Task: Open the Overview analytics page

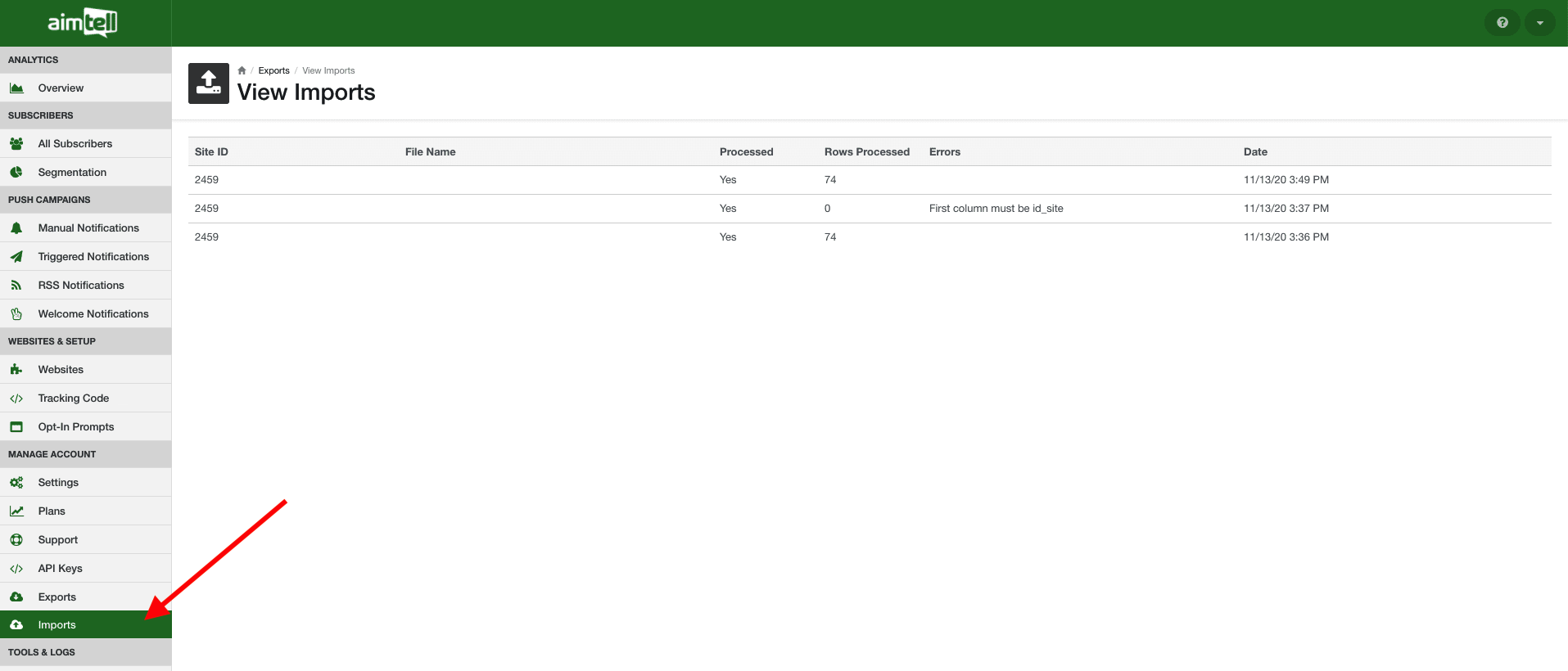Action: [61, 88]
